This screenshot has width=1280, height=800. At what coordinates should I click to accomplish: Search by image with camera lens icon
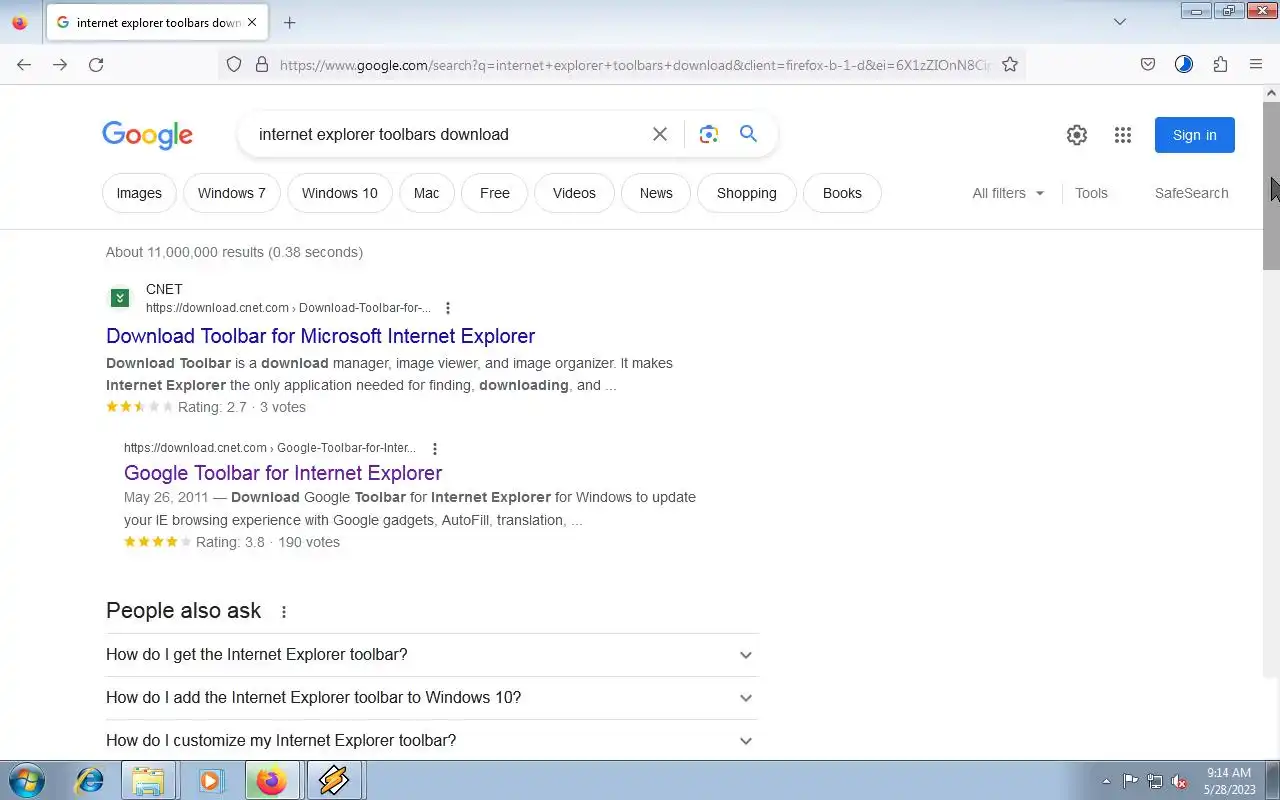click(709, 134)
